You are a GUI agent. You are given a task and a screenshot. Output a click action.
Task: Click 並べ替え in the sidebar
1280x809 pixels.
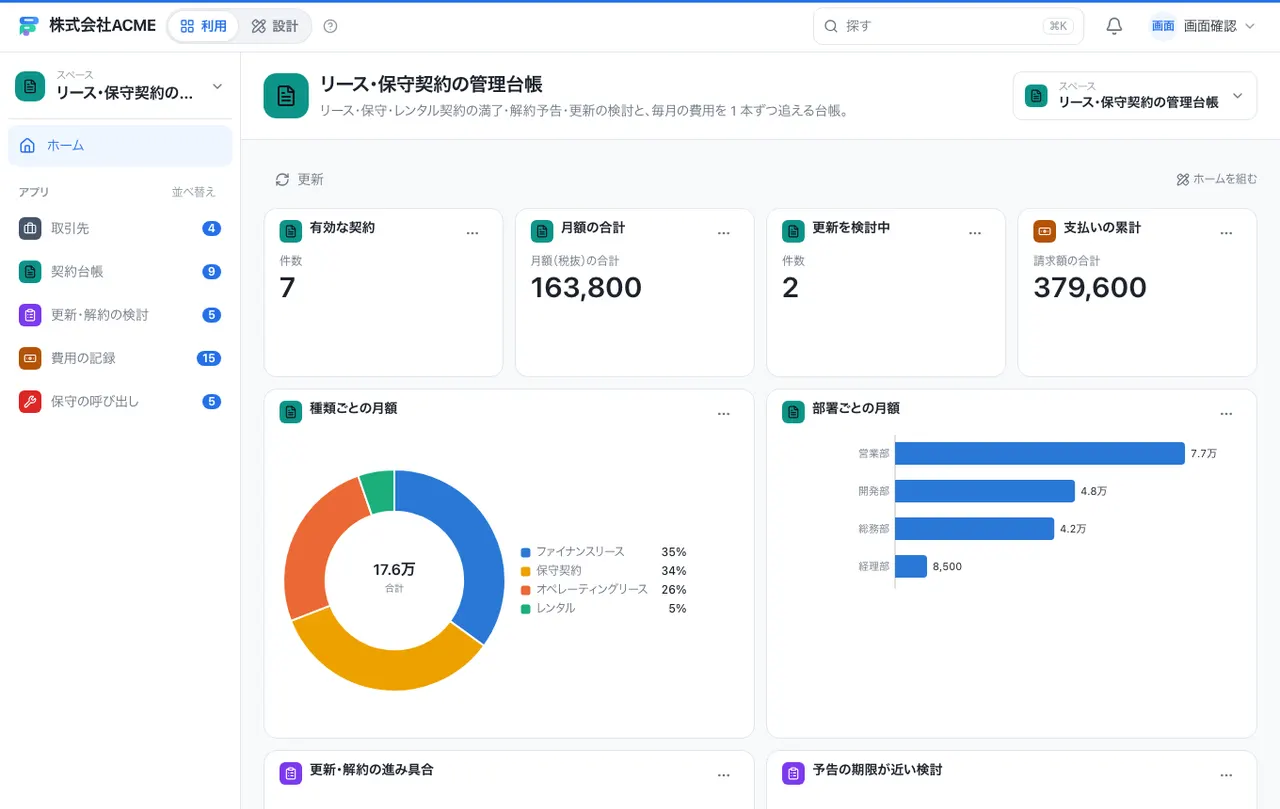(193, 192)
